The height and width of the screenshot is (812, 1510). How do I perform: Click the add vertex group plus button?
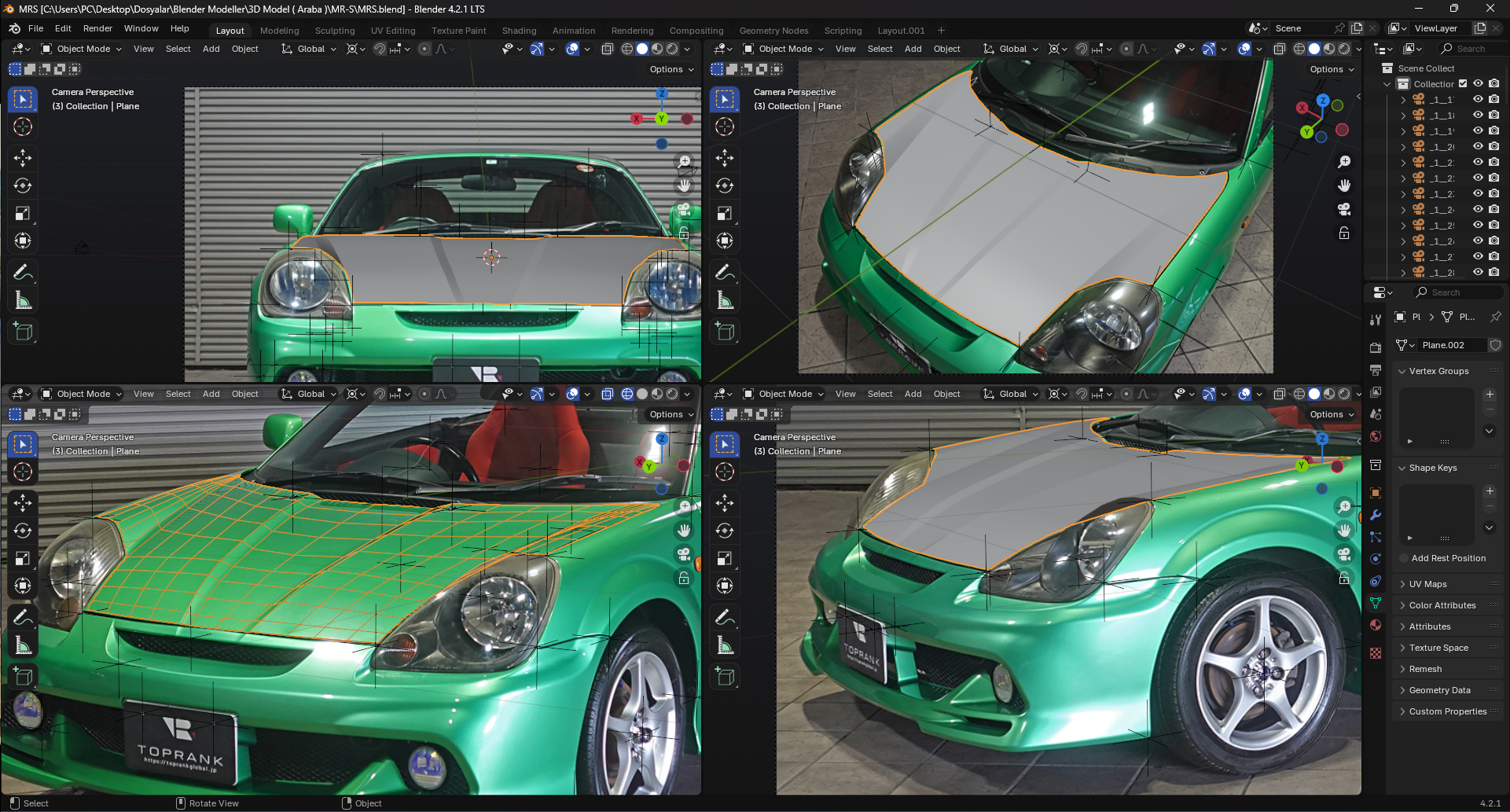[x=1490, y=395]
